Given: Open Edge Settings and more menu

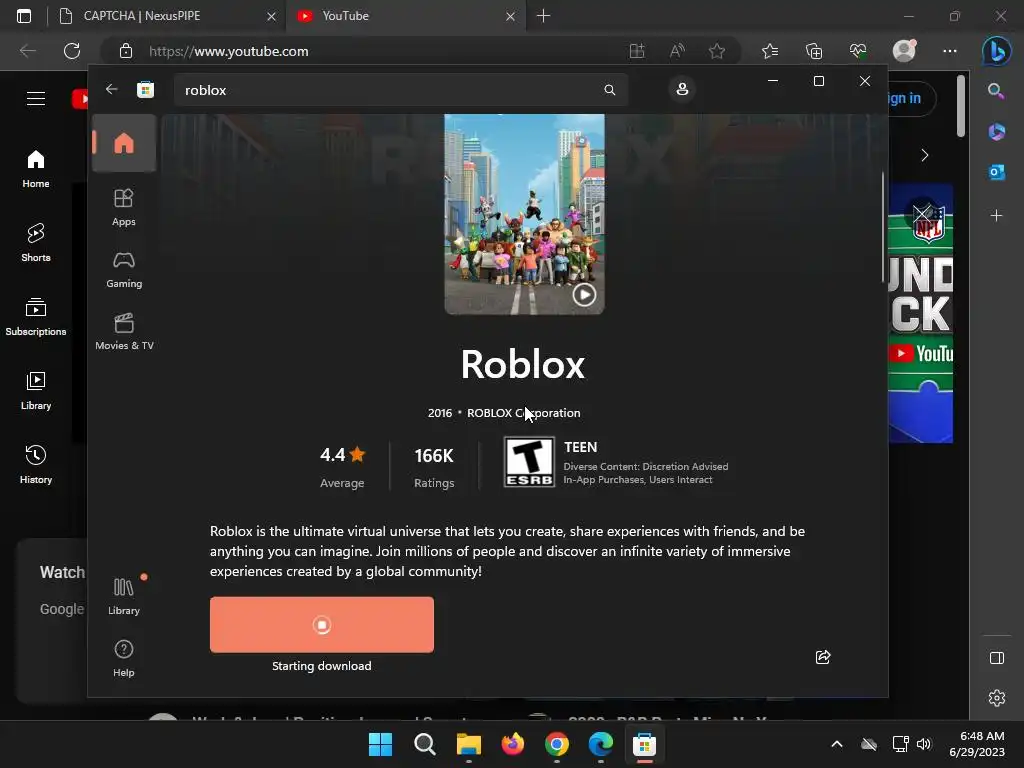Looking at the screenshot, I should [x=950, y=51].
